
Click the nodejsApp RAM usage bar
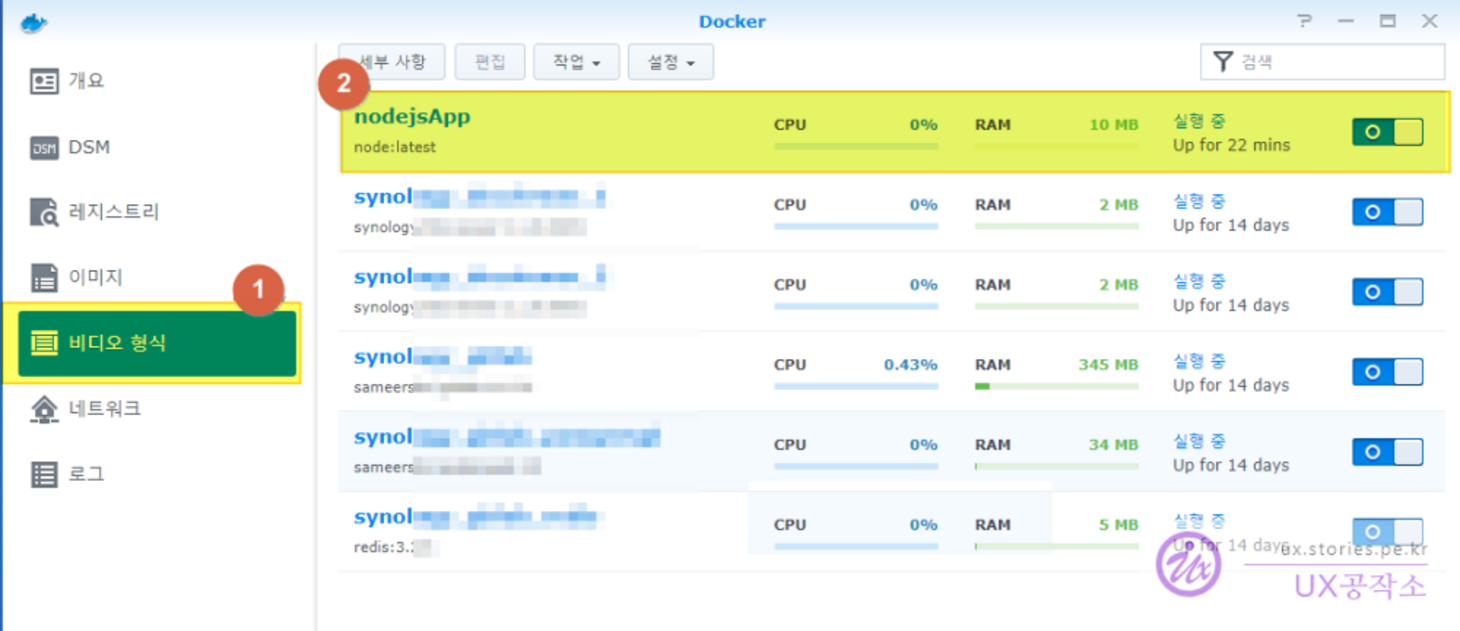coord(1056,146)
